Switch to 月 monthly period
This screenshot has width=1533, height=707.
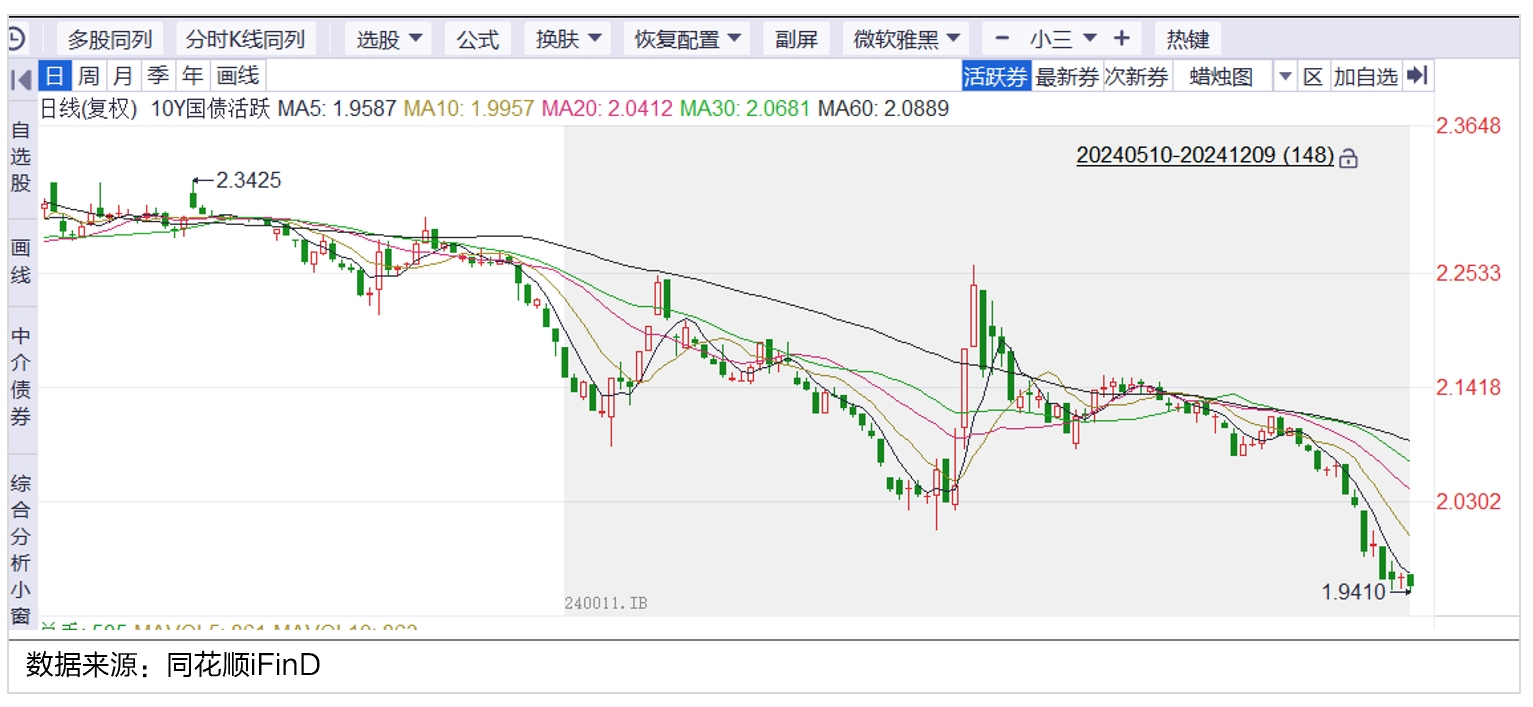click(x=122, y=76)
